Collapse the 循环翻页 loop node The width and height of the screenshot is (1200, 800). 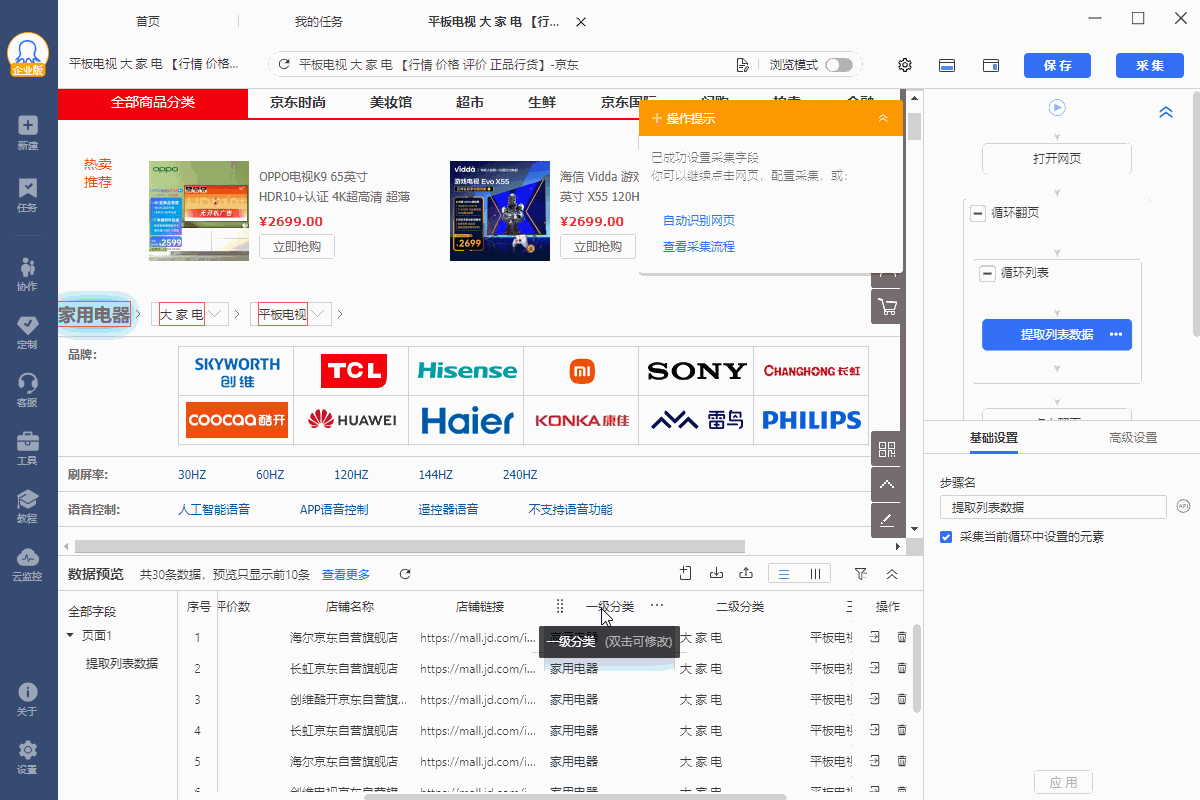pos(978,213)
